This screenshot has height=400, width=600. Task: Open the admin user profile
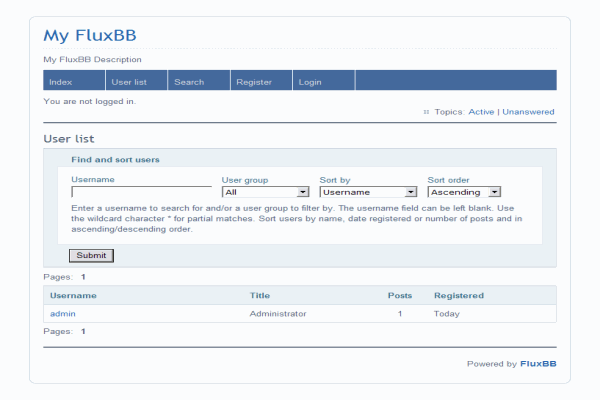pyautogui.click(x=63, y=314)
